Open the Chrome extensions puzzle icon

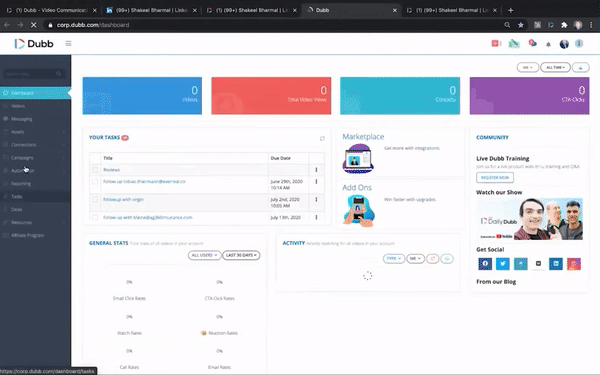tap(564, 25)
